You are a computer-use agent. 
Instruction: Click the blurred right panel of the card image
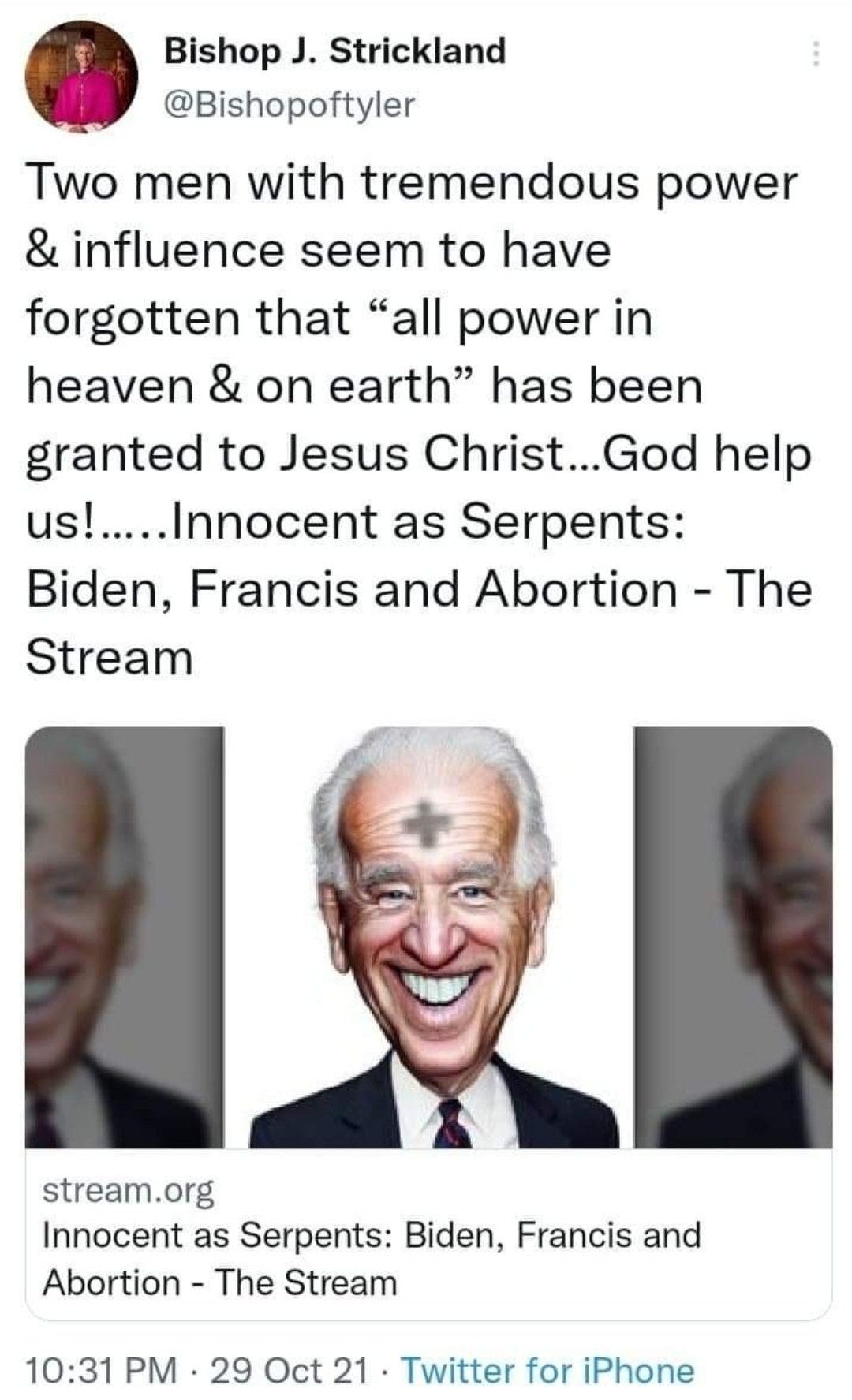[x=734, y=937]
